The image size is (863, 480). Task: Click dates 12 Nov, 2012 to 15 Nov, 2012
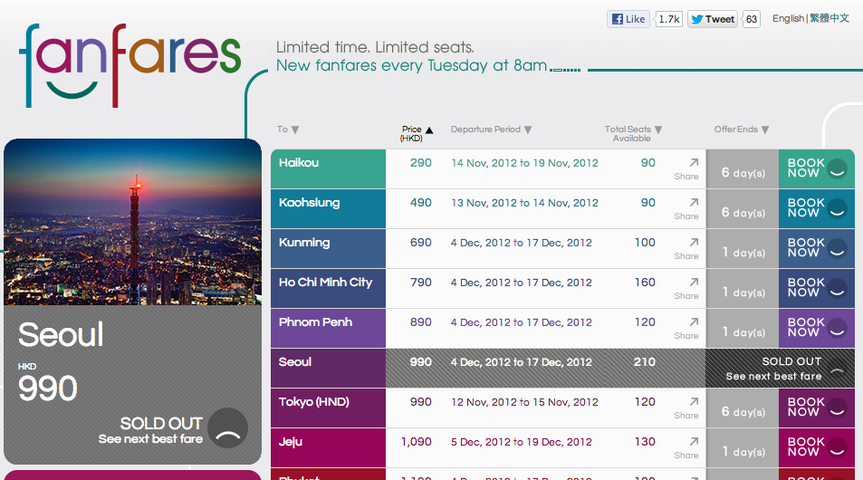pos(525,402)
